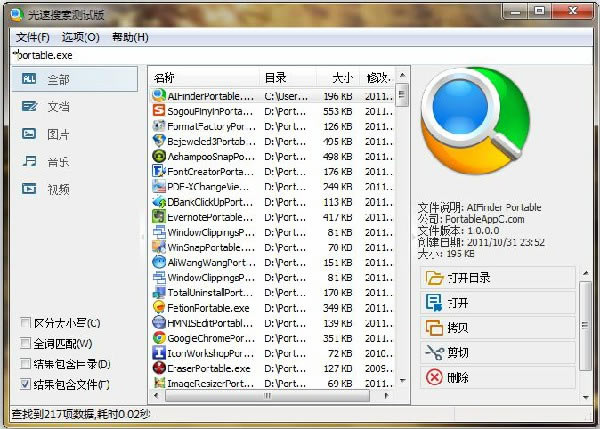Click the FontCreatorPortable F icon

point(159,171)
